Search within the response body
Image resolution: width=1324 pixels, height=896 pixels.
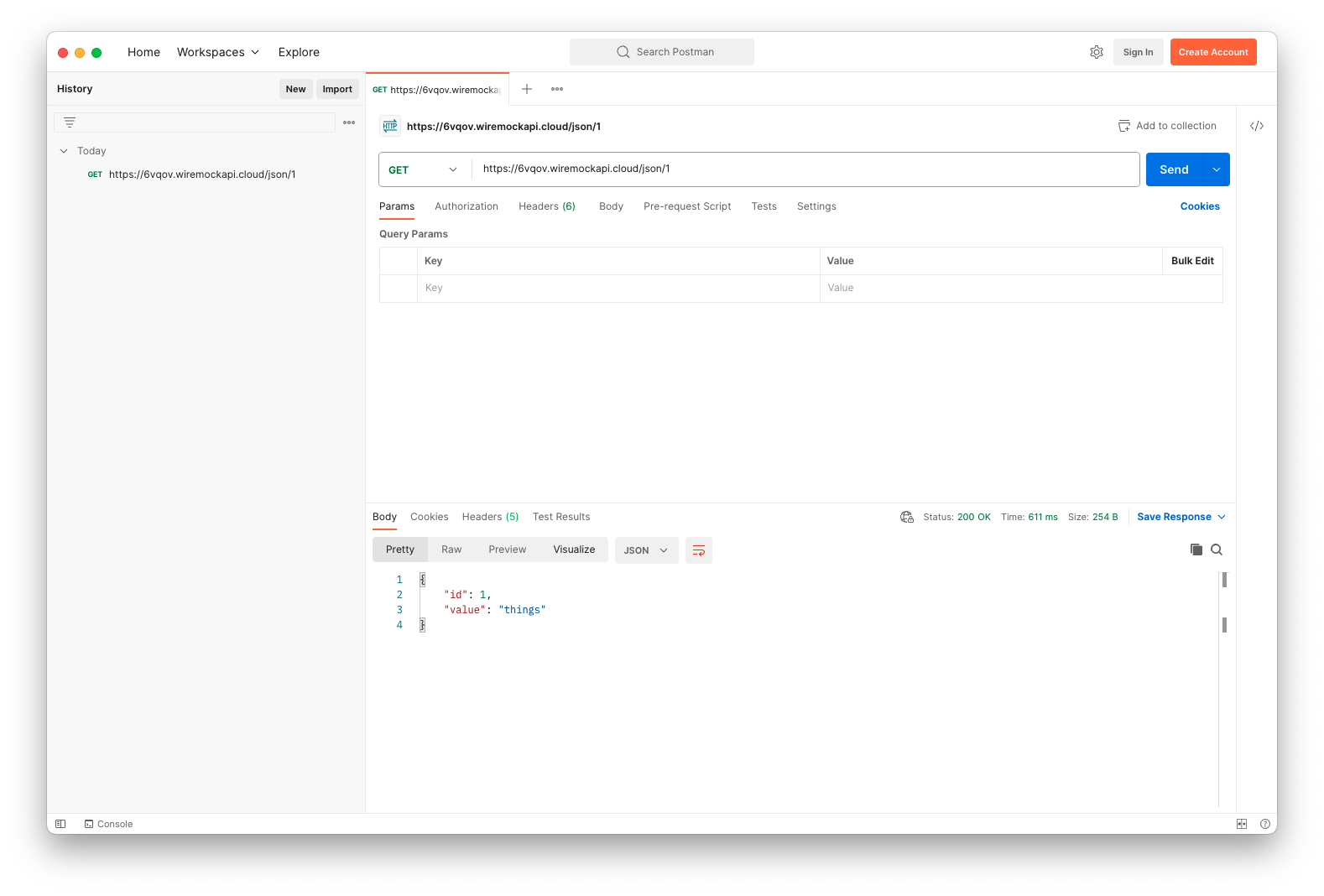point(1217,550)
